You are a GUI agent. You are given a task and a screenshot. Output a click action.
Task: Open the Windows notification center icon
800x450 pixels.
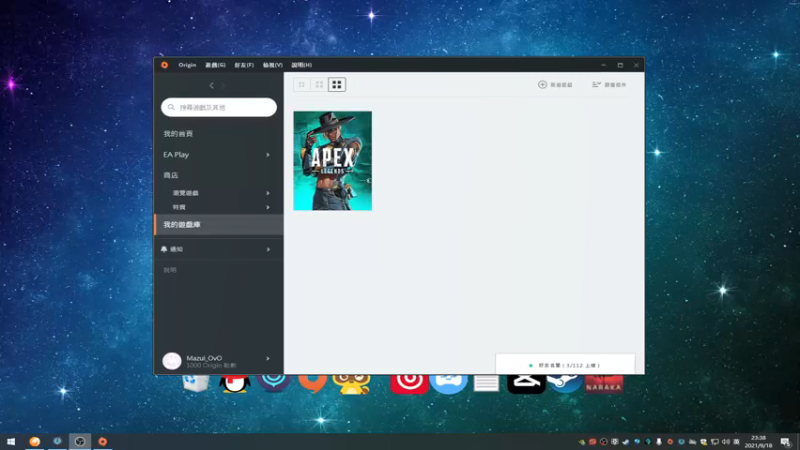(786, 442)
